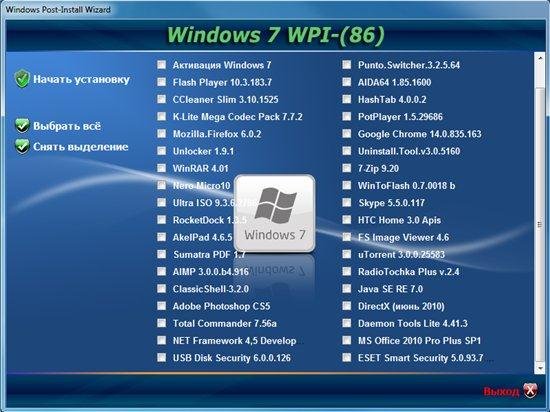Check the Активация Windows 7 checkbox
The width and height of the screenshot is (550, 412).
pyautogui.click(x=161, y=65)
